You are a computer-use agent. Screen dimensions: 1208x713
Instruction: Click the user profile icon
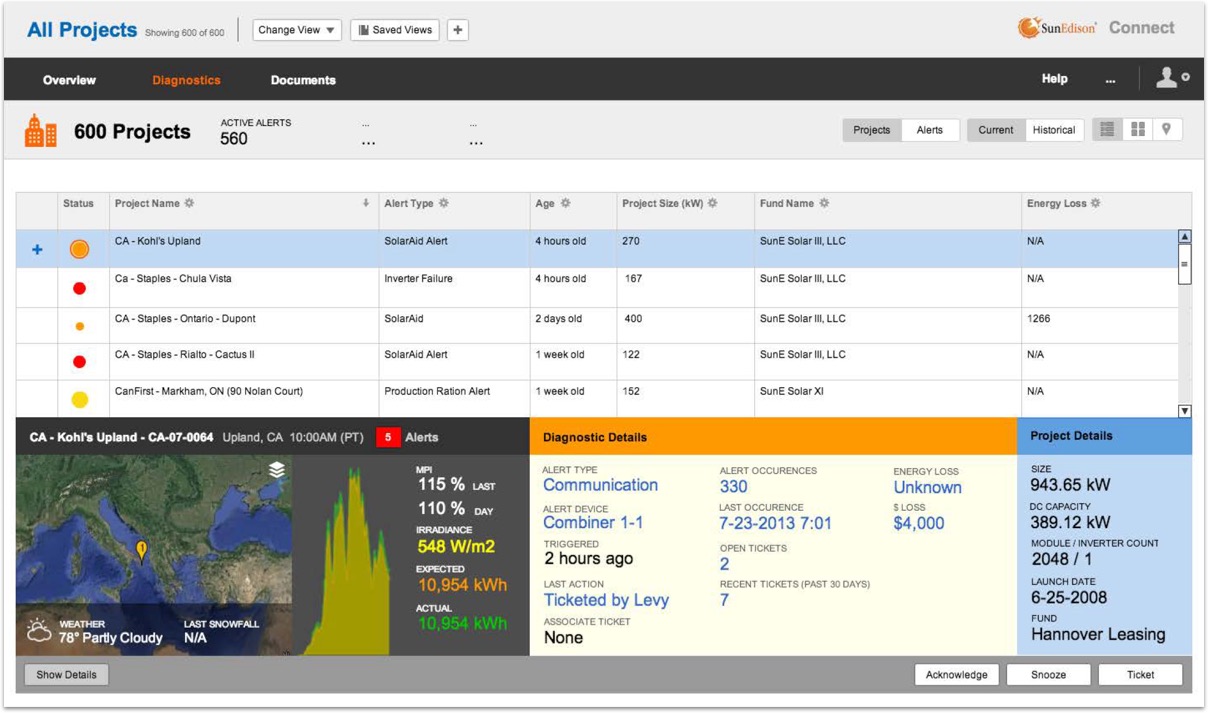pyautogui.click(x=1169, y=79)
